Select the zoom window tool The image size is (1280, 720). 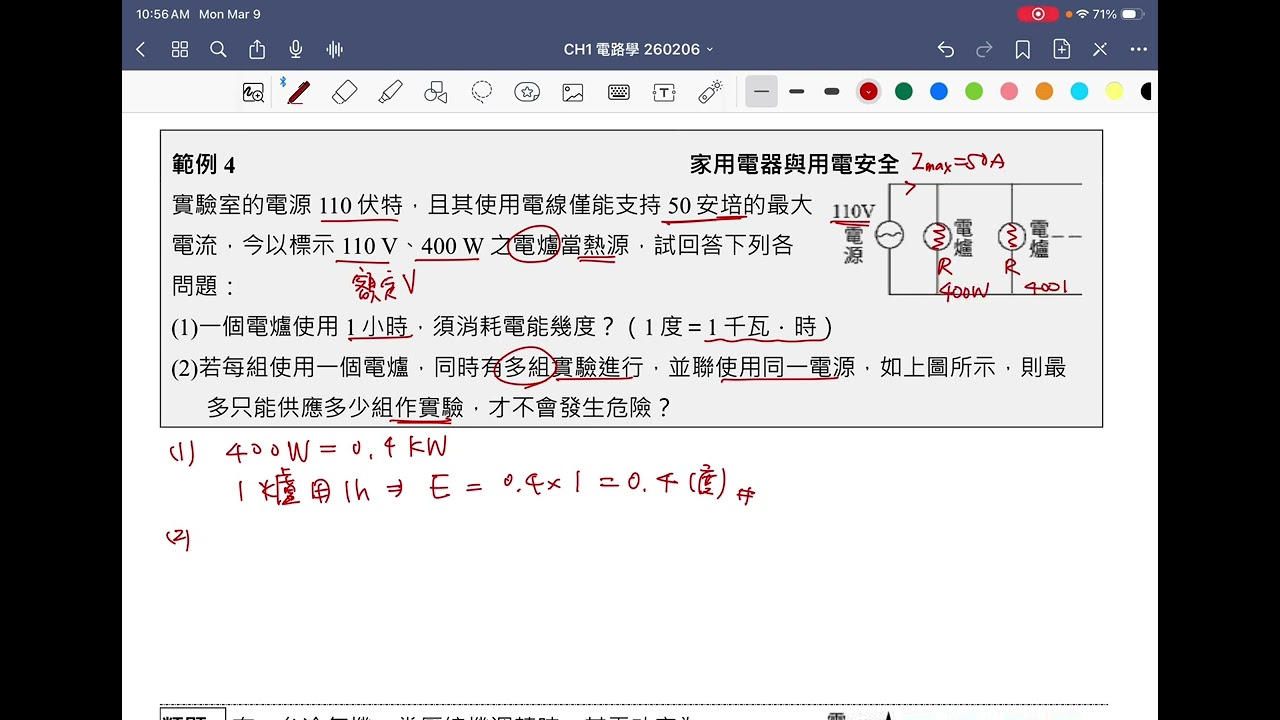tap(254, 92)
